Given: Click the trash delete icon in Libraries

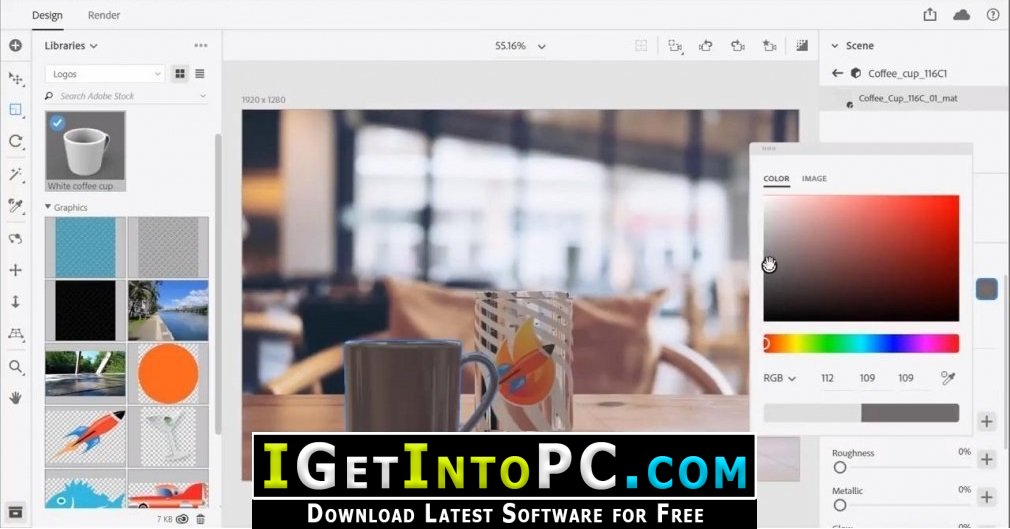Looking at the screenshot, I should [200, 519].
